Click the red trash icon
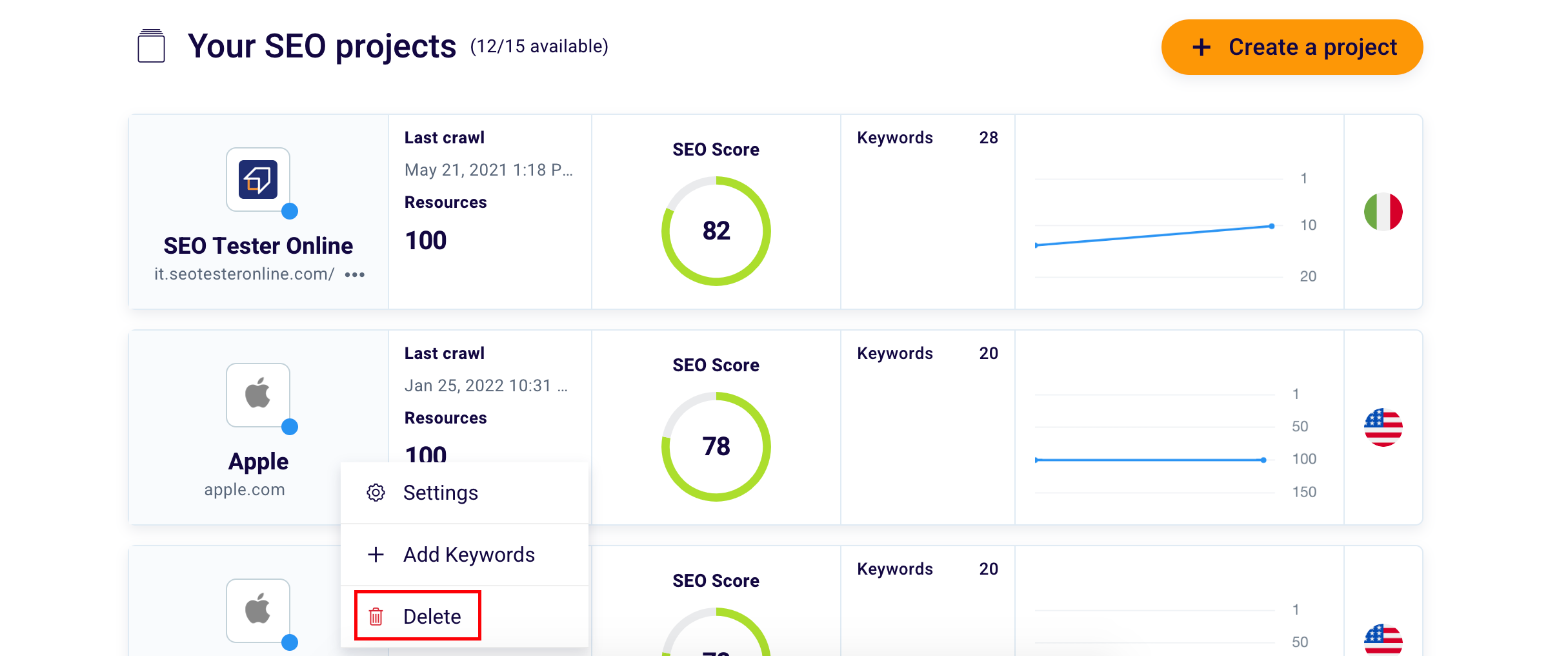Image resolution: width=1568 pixels, height=656 pixels. tap(376, 617)
